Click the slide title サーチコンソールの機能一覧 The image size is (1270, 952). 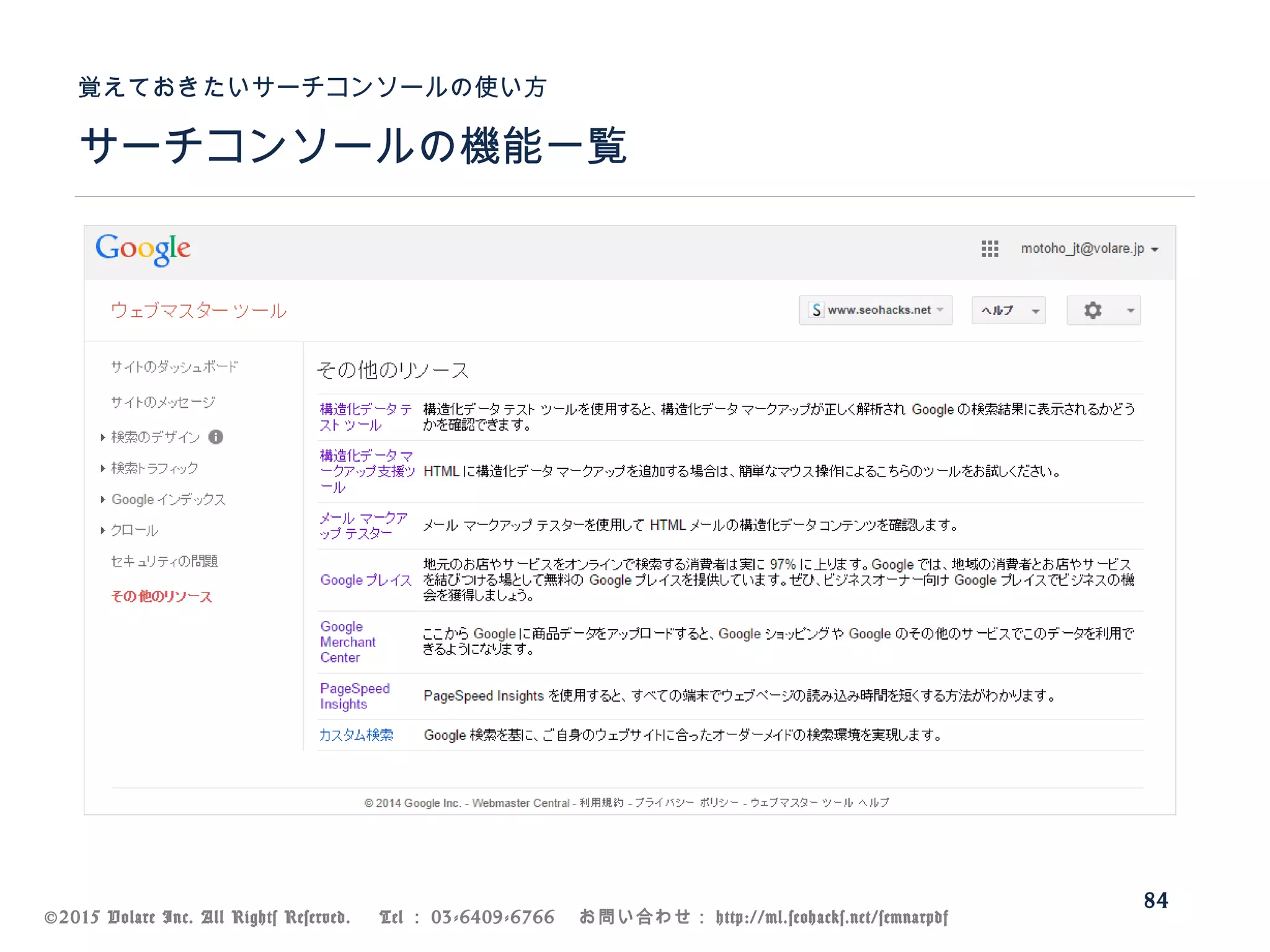[x=353, y=146]
